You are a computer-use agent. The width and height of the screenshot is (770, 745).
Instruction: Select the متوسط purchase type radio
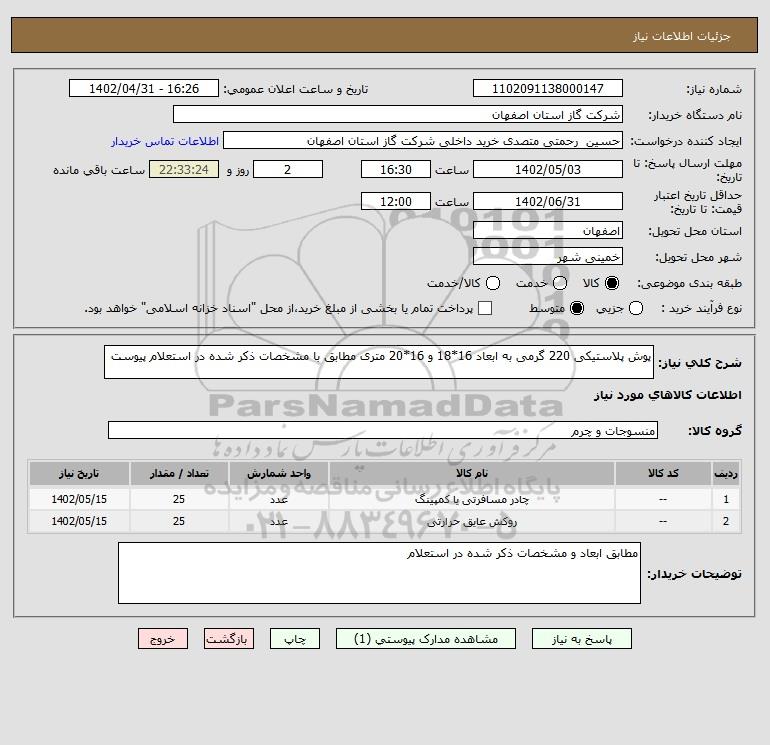[x=577, y=308]
